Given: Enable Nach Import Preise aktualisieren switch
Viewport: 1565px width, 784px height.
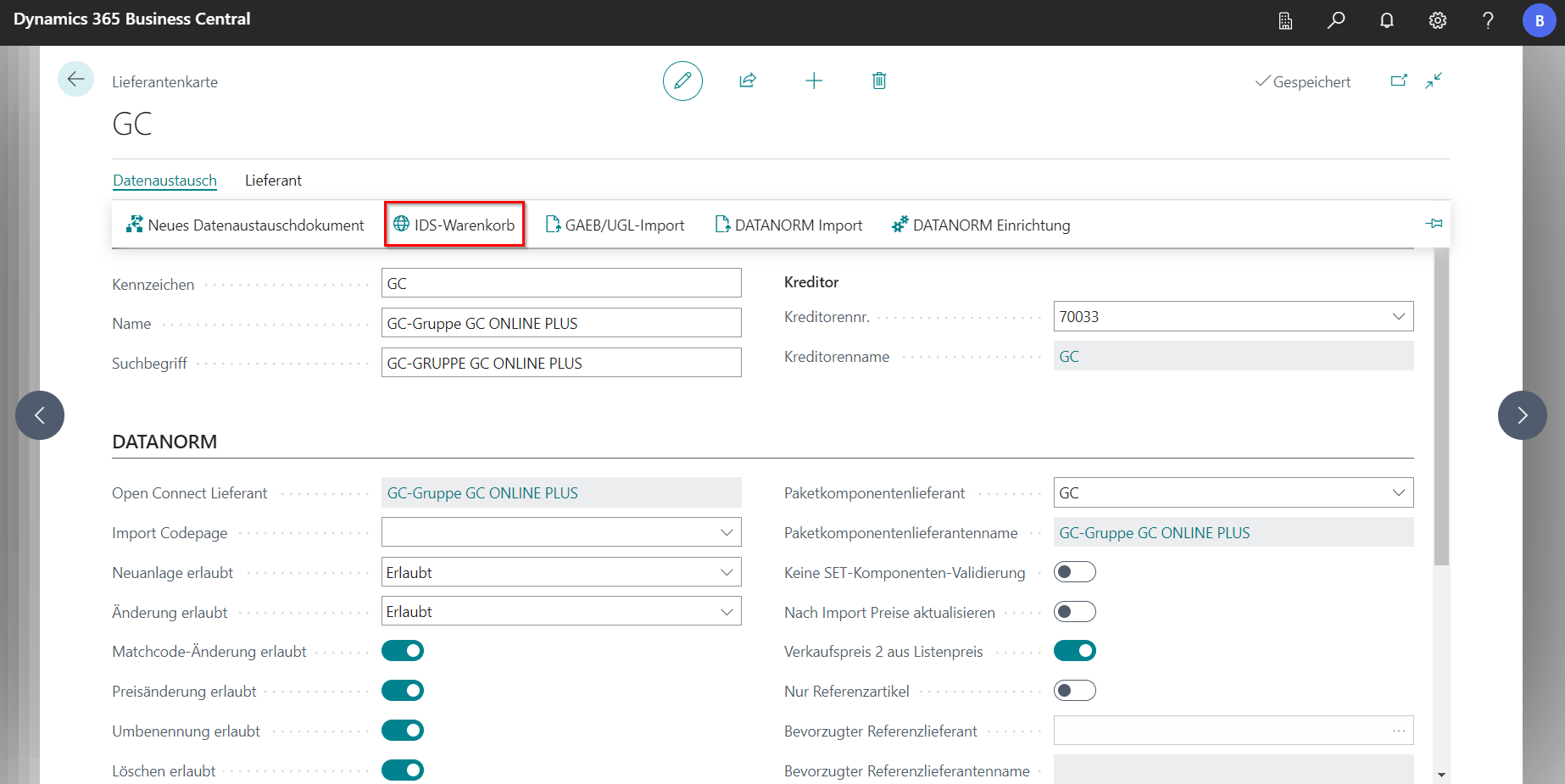Looking at the screenshot, I should point(1074,612).
